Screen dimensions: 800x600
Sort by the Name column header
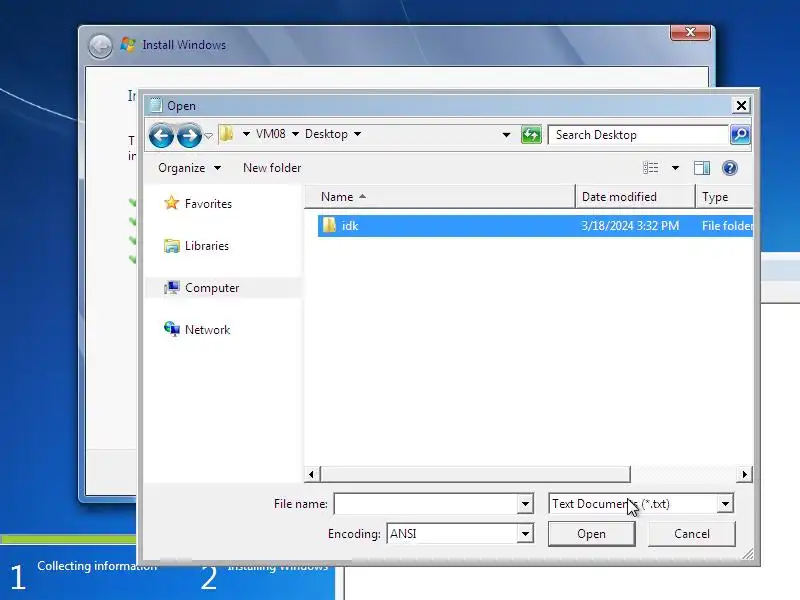click(440, 197)
